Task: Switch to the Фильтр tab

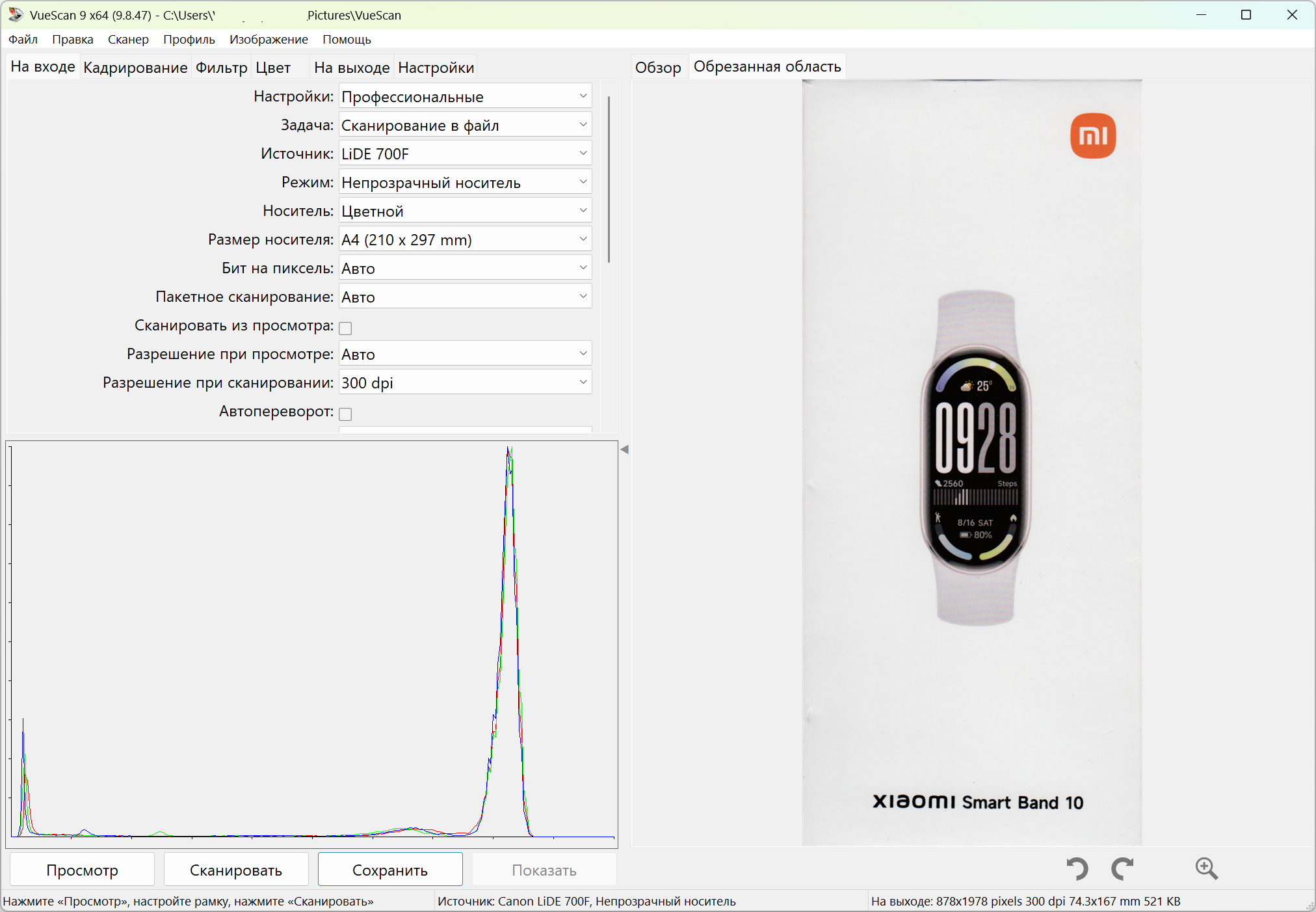Action: tap(221, 68)
